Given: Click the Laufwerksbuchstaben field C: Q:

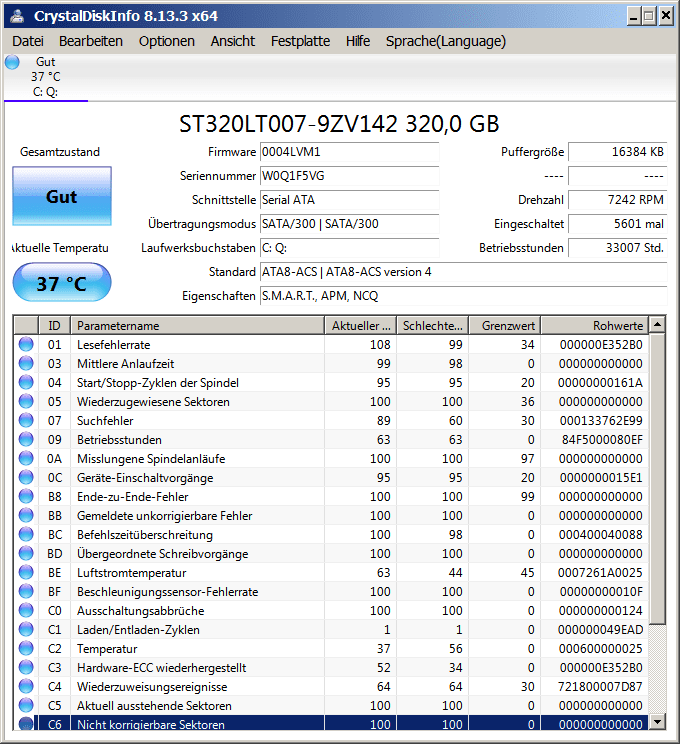Looking at the screenshot, I should pos(349,248).
